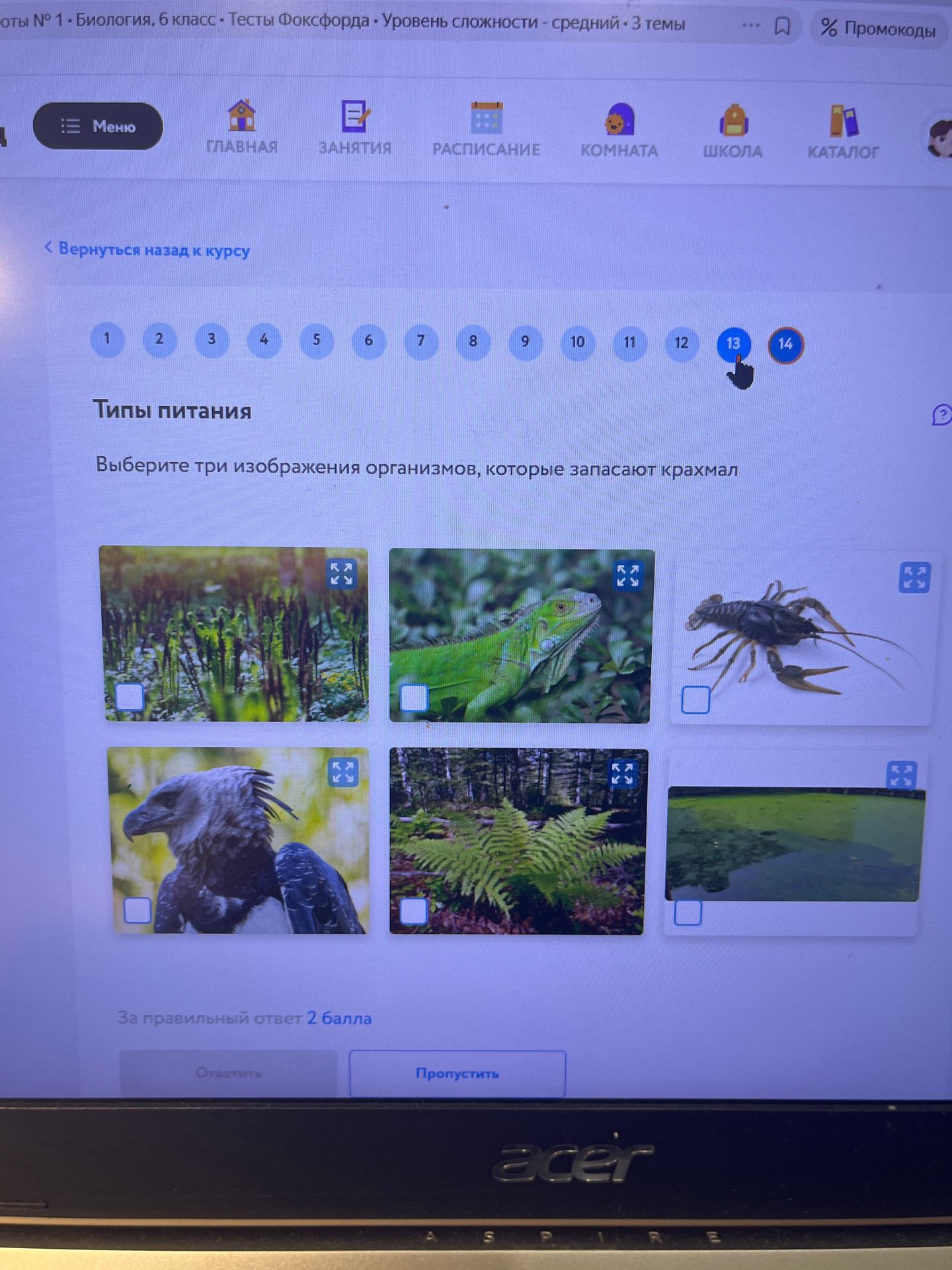Check the horsetail plants image checkbox

click(130, 697)
